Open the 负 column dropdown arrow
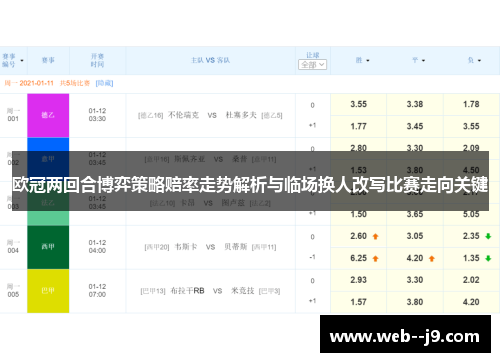 [479, 61]
